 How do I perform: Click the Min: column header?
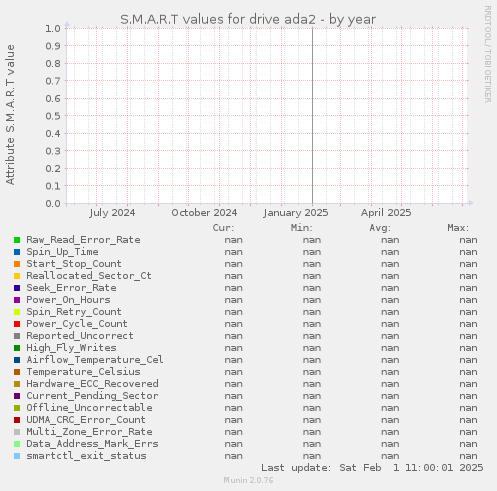pyautogui.click(x=302, y=228)
